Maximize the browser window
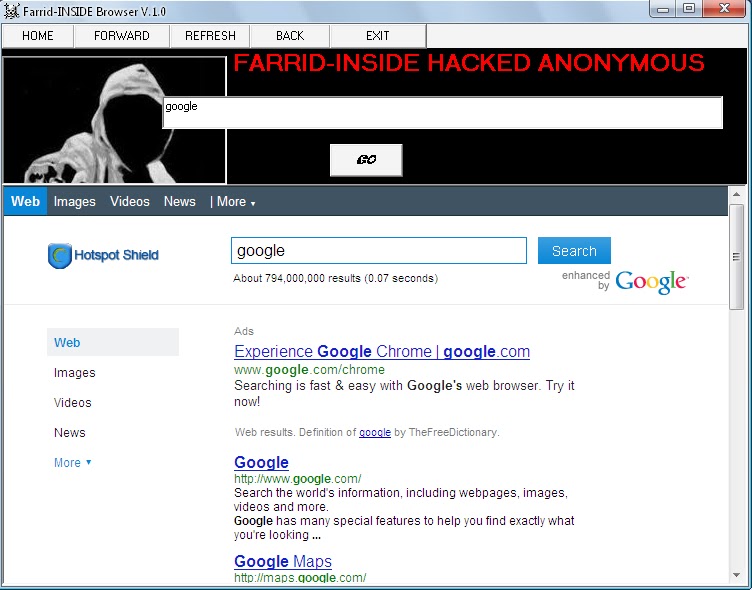The width and height of the screenshot is (752, 590). [x=689, y=9]
